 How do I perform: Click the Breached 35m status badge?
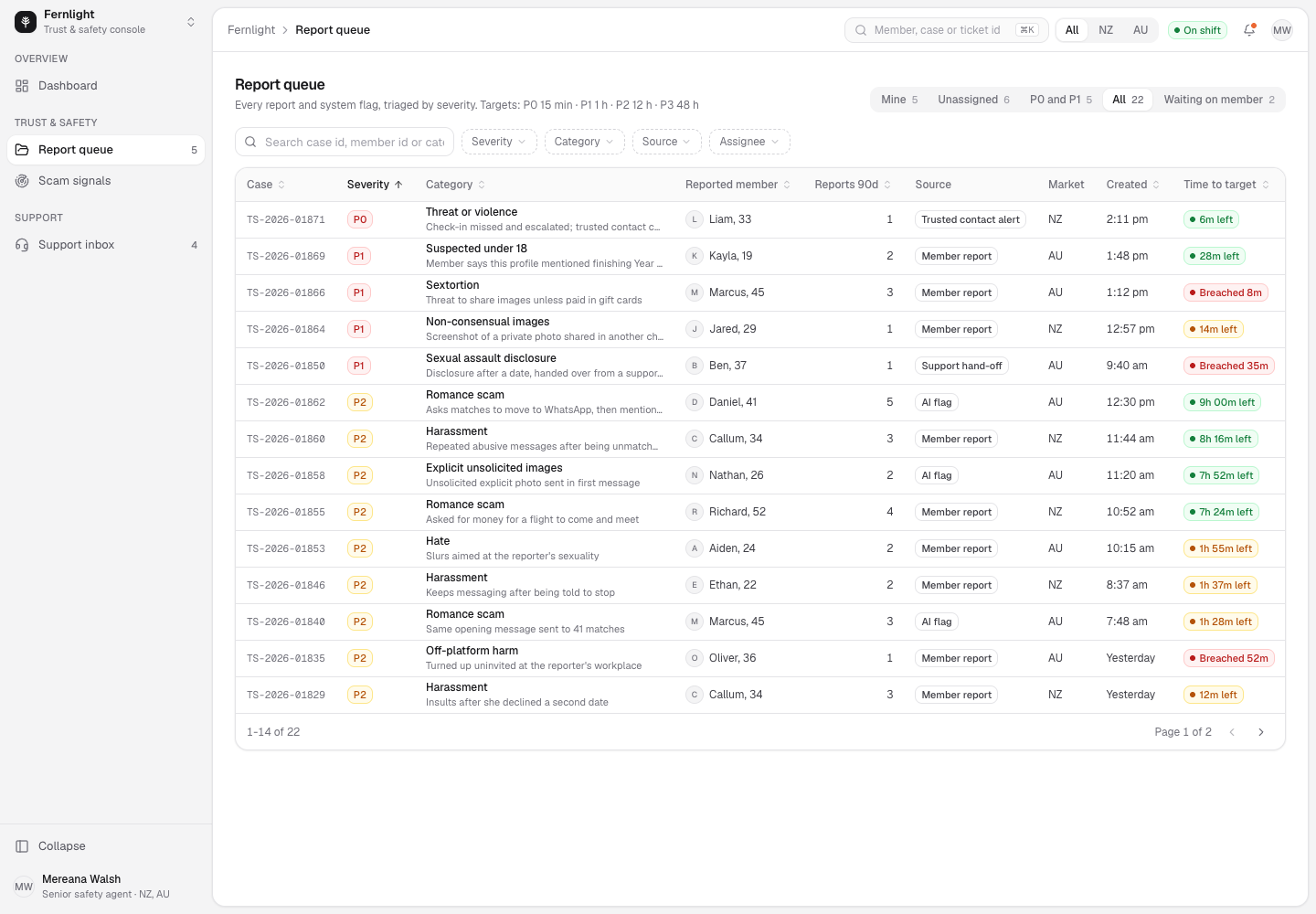coord(1229,366)
